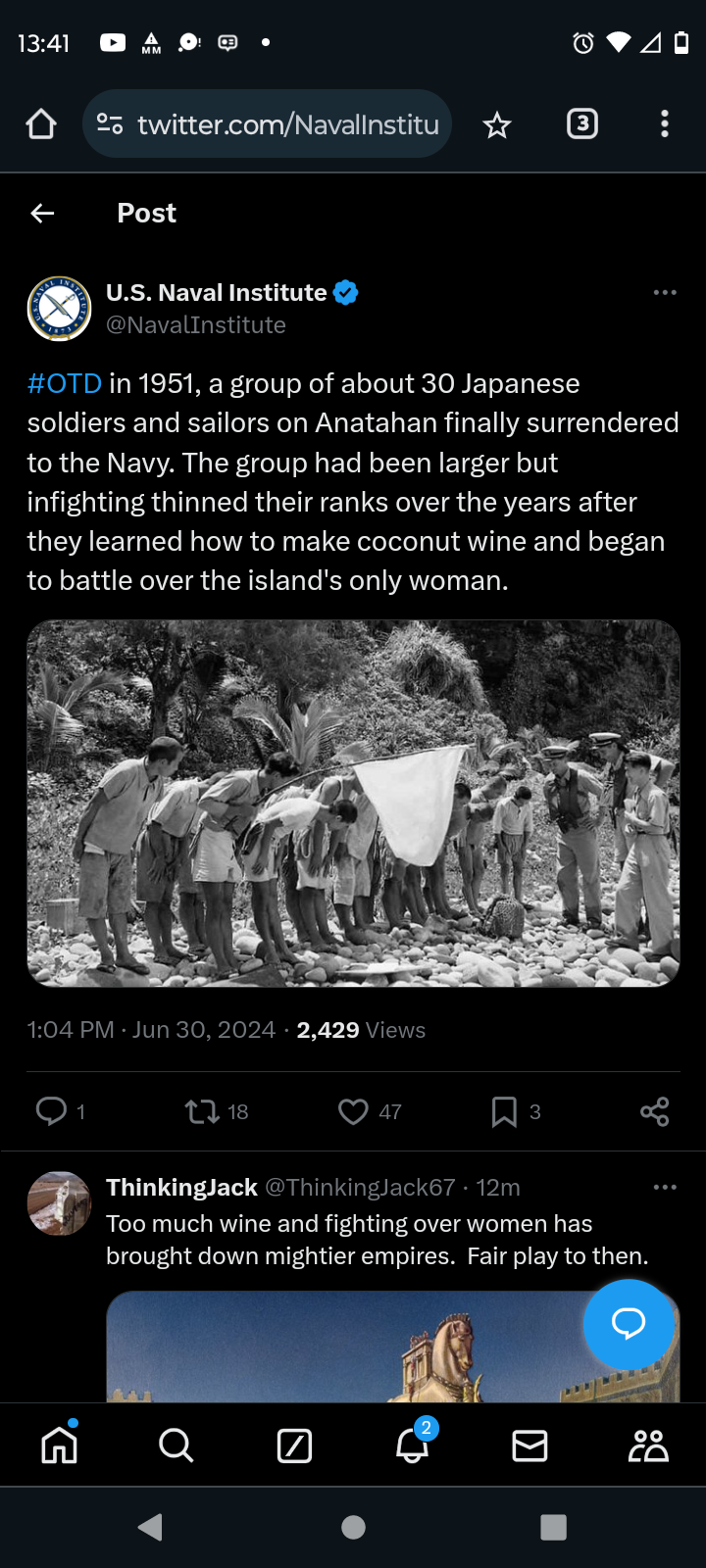Open browser tab switcher showing 3
706x1568 pixels.
pos(582,123)
